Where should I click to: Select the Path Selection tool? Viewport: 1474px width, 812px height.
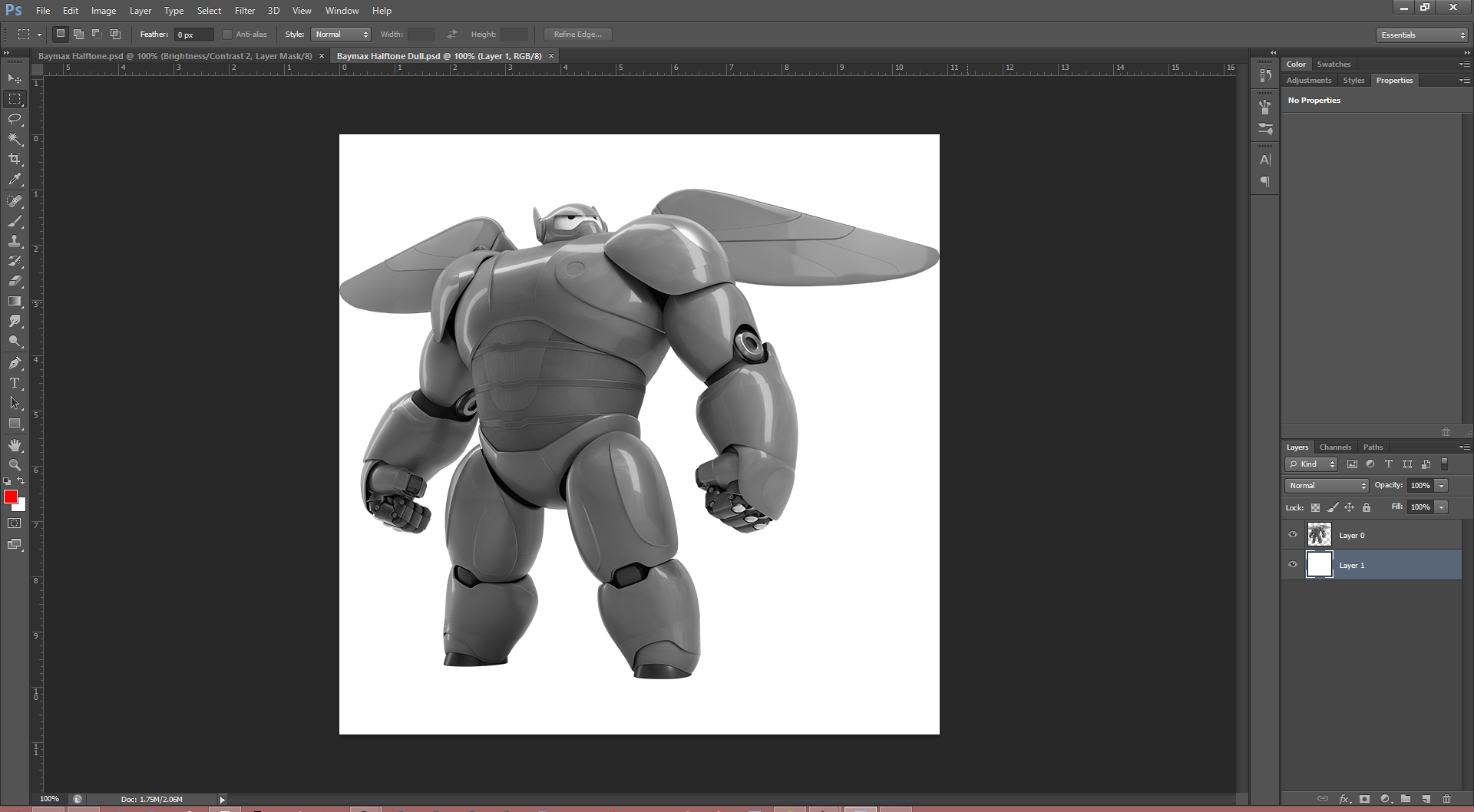pyautogui.click(x=15, y=403)
